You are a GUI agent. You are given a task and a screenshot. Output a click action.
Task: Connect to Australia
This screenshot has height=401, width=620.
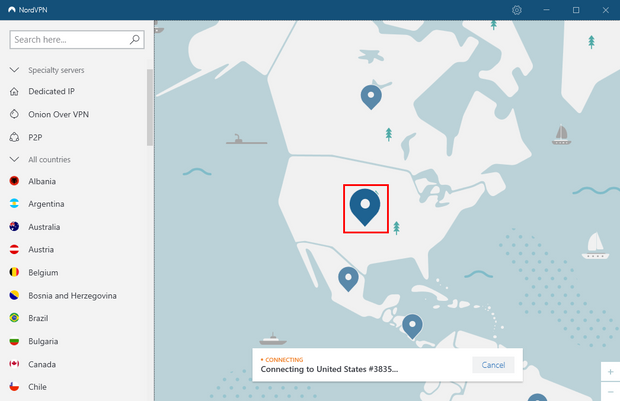(44, 227)
